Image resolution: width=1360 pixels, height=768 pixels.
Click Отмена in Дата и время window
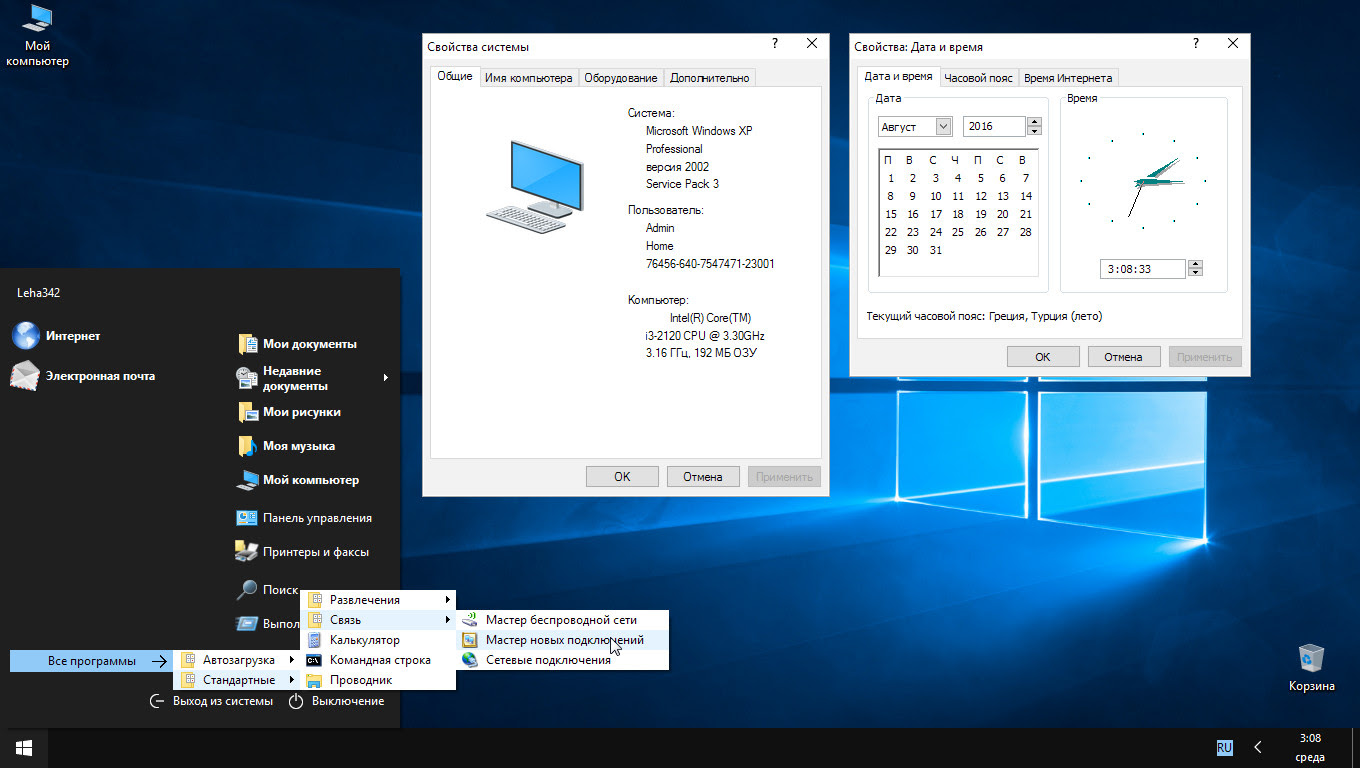pos(1123,357)
